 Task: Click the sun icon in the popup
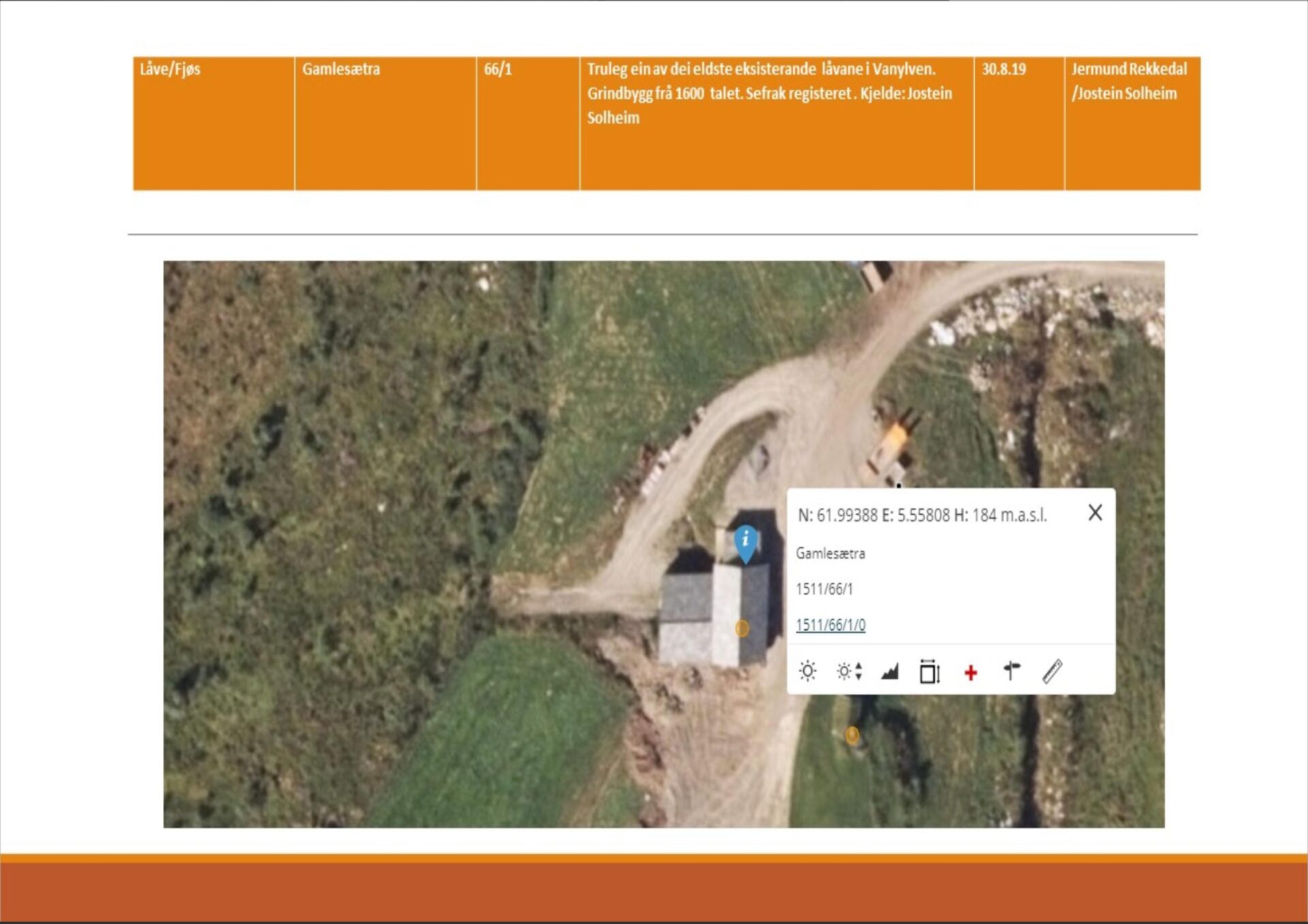click(x=807, y=671)
